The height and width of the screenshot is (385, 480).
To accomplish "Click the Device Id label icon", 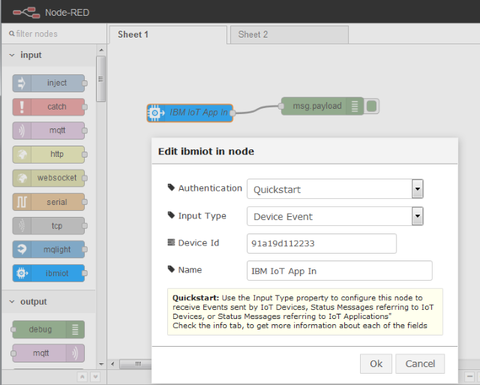I will [x=171, y=242].
